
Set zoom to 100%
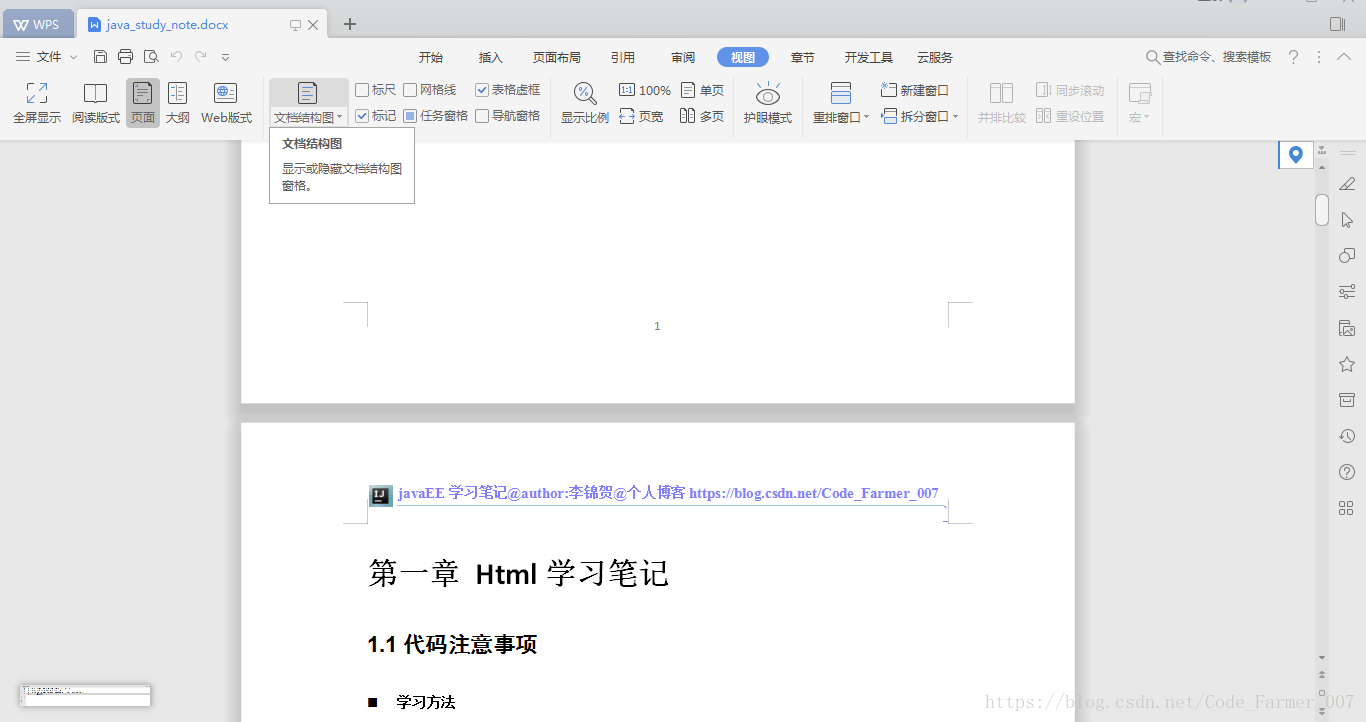(645, 90)
